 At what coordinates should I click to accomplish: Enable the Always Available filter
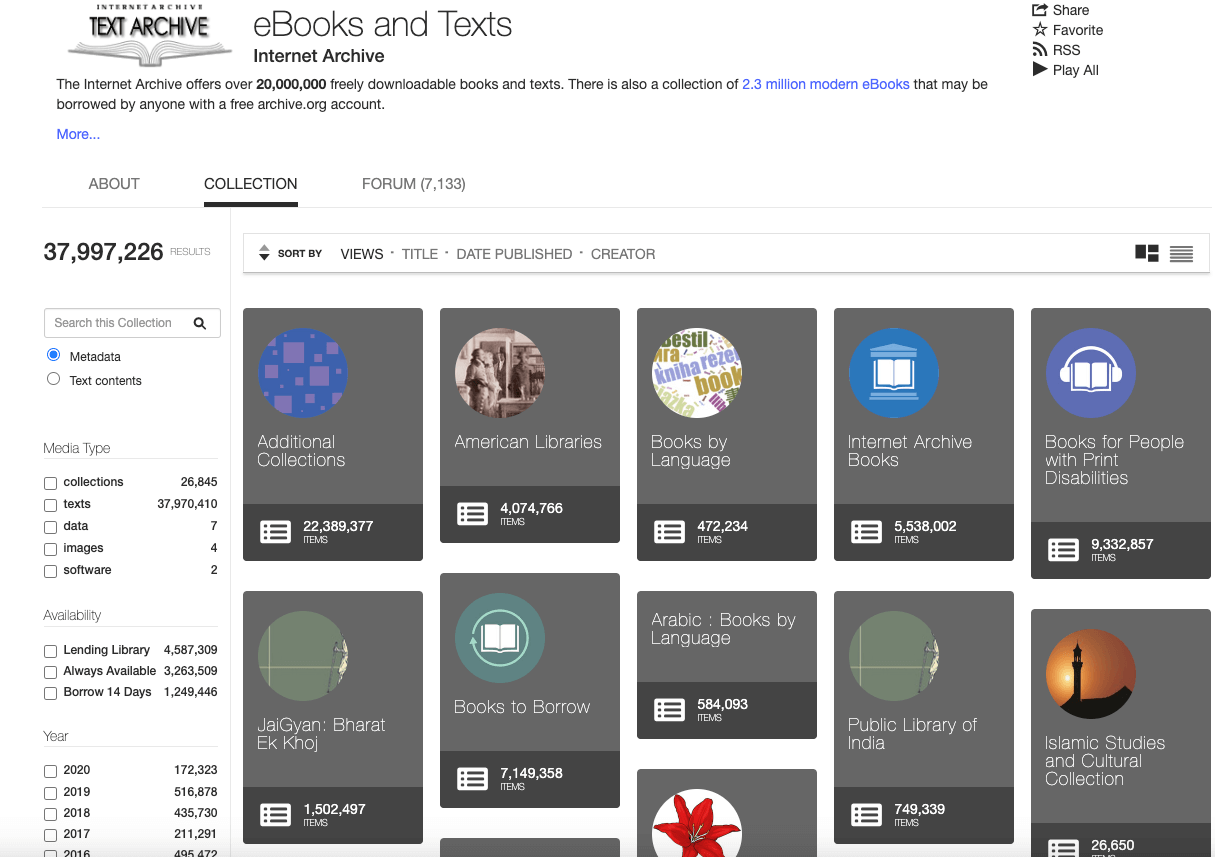click(51, 672)
